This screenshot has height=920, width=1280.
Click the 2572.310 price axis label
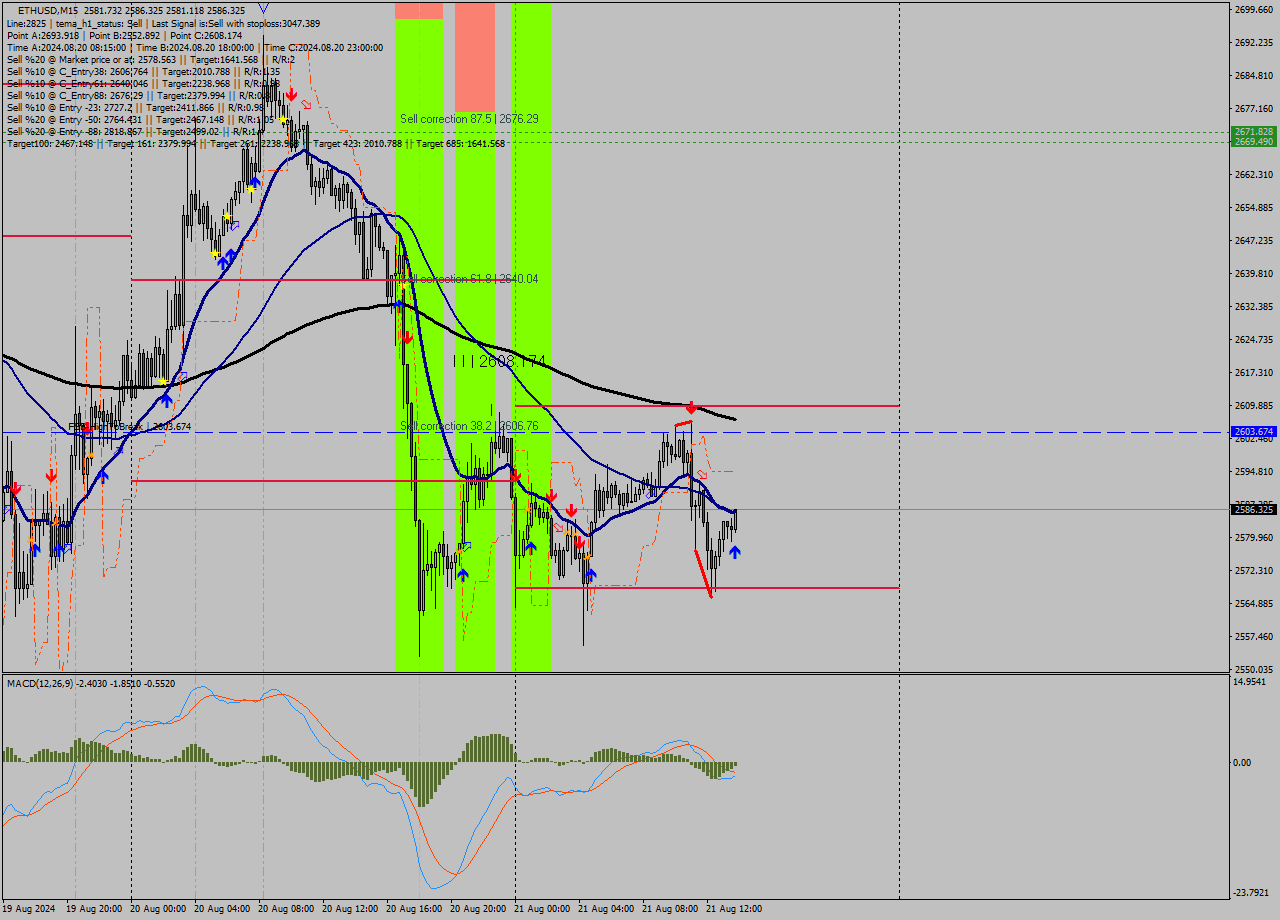pos(1253,570)
